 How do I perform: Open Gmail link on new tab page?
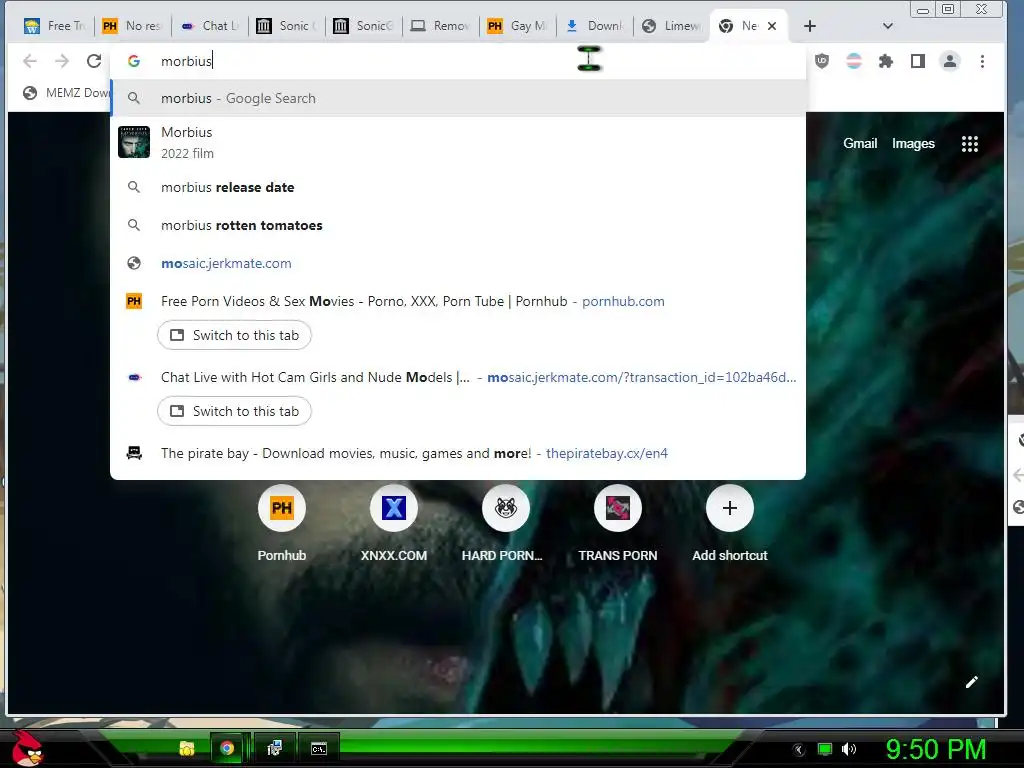(859, 144)
